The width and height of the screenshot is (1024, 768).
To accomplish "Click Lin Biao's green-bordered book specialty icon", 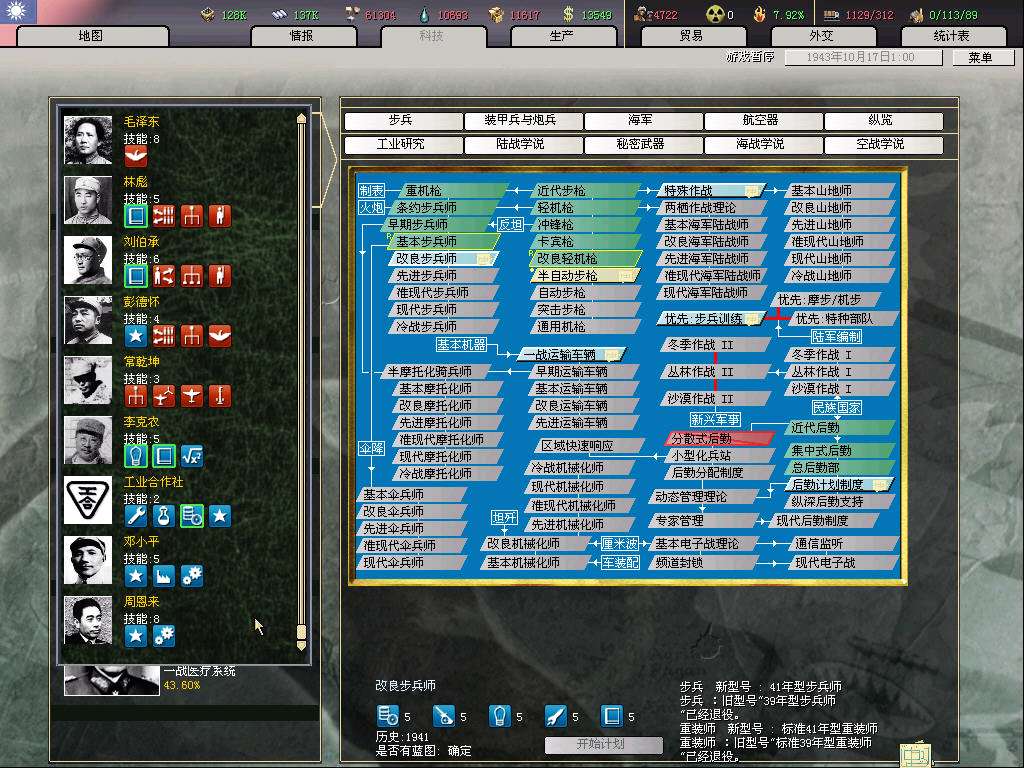I will coord(136,216).
